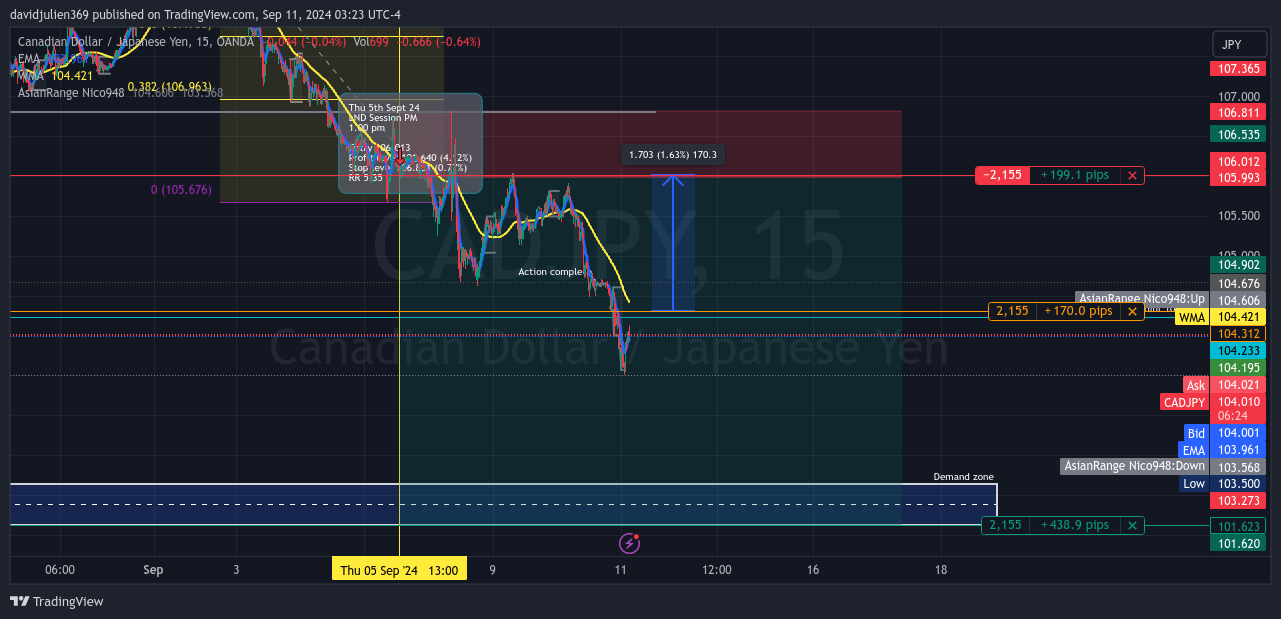Close the green 2,155 +438.9 pips order
The height and width of the screenshot is (619, 1281).
[1132, 525]
